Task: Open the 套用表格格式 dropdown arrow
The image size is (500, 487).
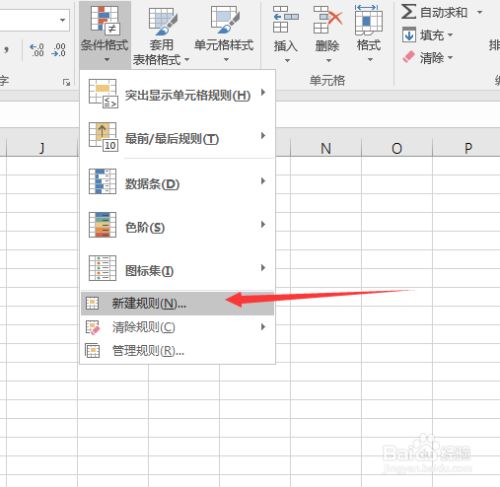Action: click(187, 60)
